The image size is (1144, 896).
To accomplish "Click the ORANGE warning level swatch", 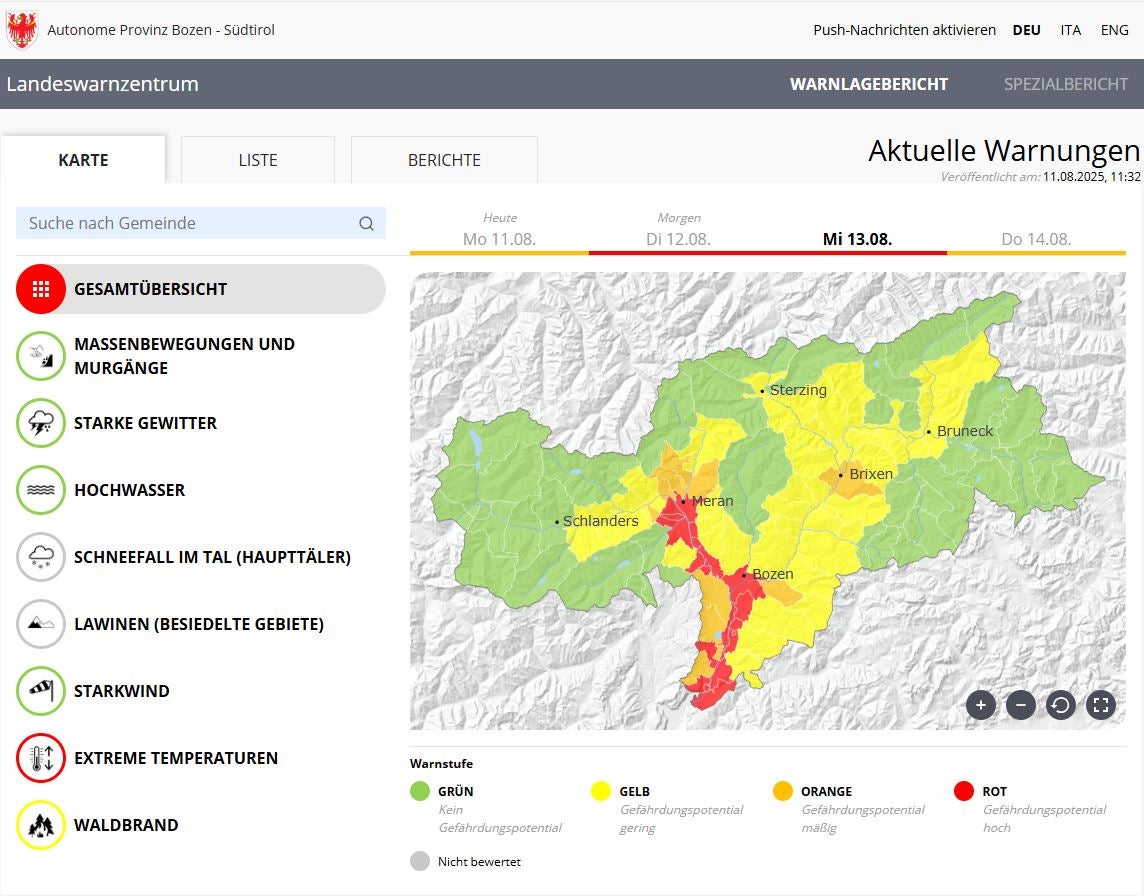I will pos(783,791).
